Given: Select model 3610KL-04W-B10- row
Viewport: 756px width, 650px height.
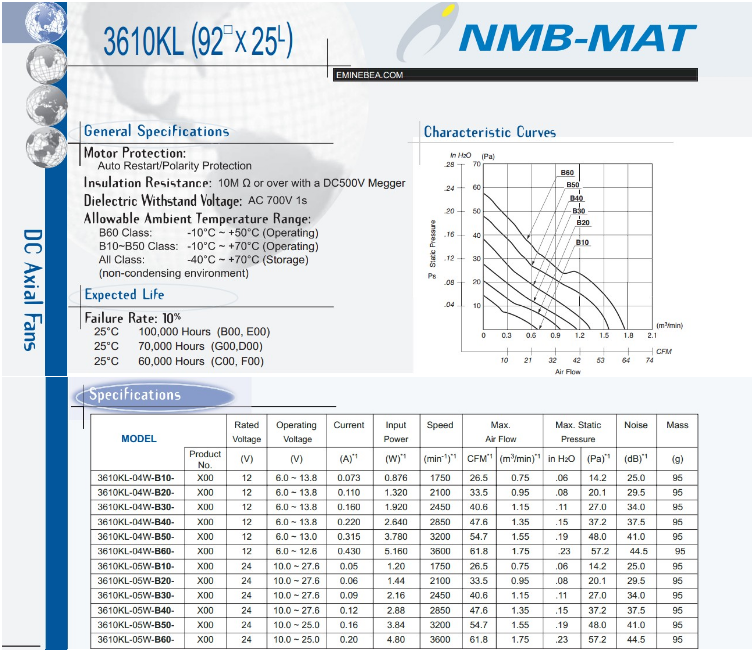Looking at the screenshot, I should 394,477.
